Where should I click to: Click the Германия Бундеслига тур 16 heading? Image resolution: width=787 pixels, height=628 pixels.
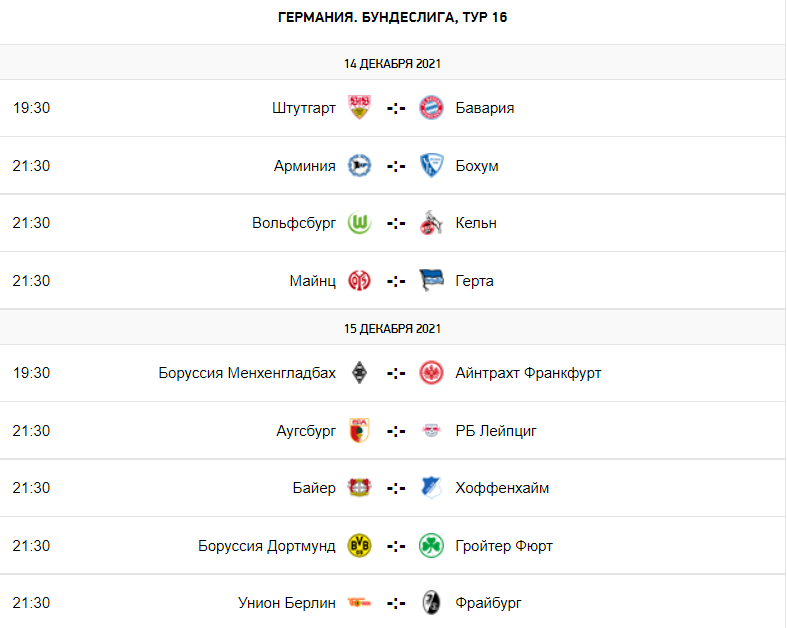[392, 18]
